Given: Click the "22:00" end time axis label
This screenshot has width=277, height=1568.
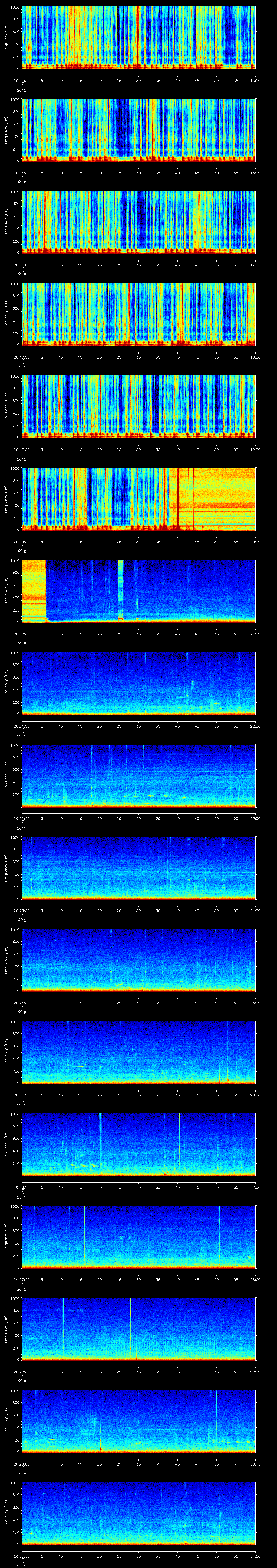Looking at the screenshot, I should pos(255,726).
